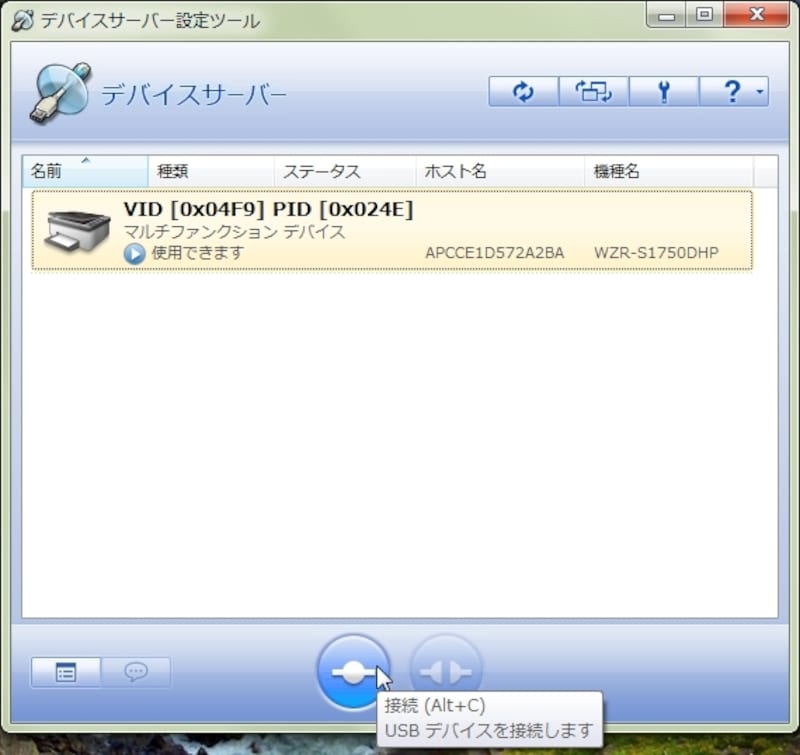Toggle the message bubble option
This screenshot has width=800, height=755.
pyautogui.click(x=135, y=672)
